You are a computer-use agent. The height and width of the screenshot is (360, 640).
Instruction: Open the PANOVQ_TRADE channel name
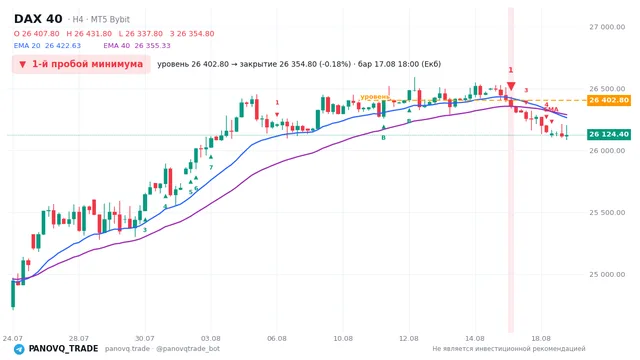coord(63,349)
